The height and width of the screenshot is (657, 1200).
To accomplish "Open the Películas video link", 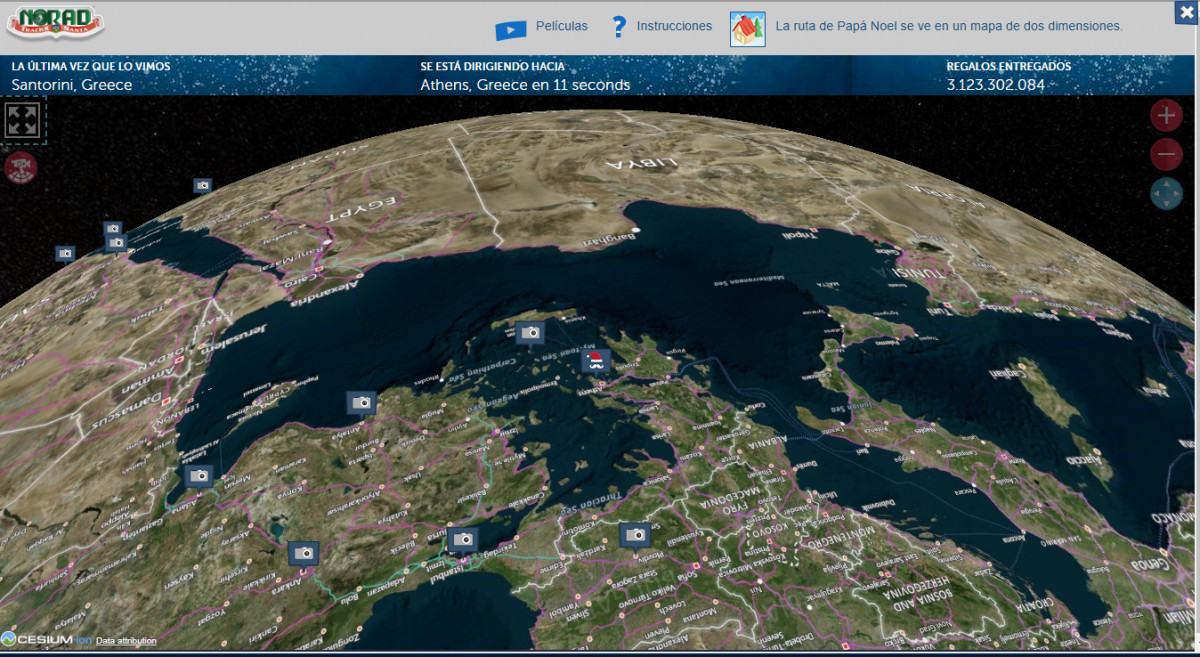I will click(561, 26).
